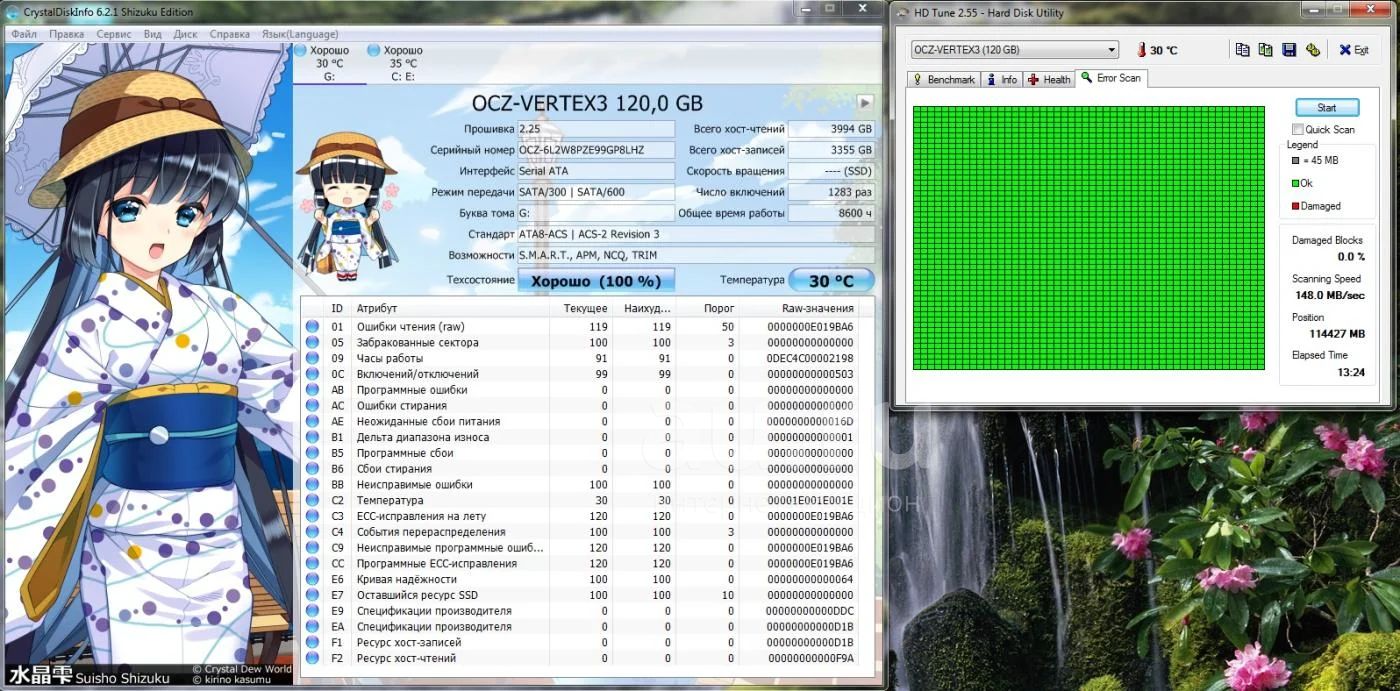Click the OCZ-VERTEX3 120,0 GB drive title

[x=587, y=103]
